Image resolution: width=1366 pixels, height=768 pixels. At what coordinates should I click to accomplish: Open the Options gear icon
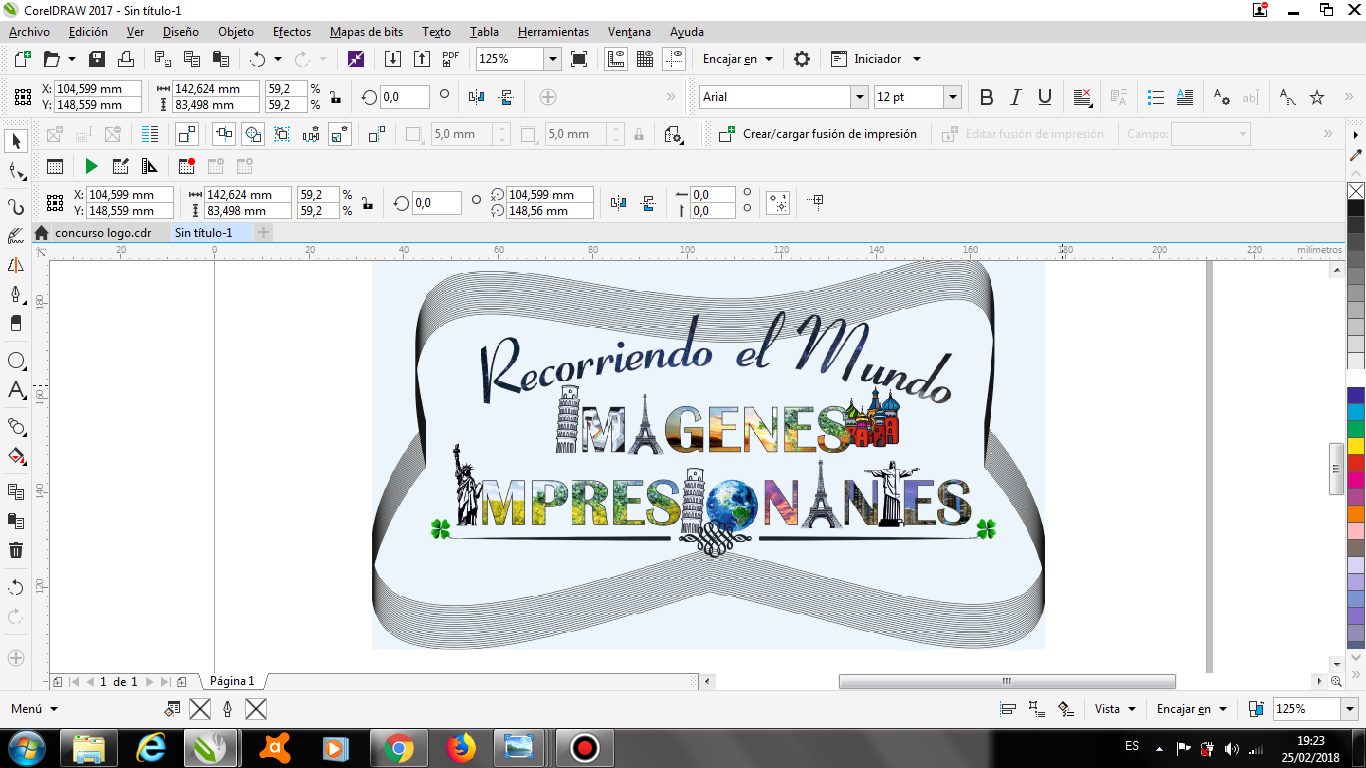coord(801,59)
